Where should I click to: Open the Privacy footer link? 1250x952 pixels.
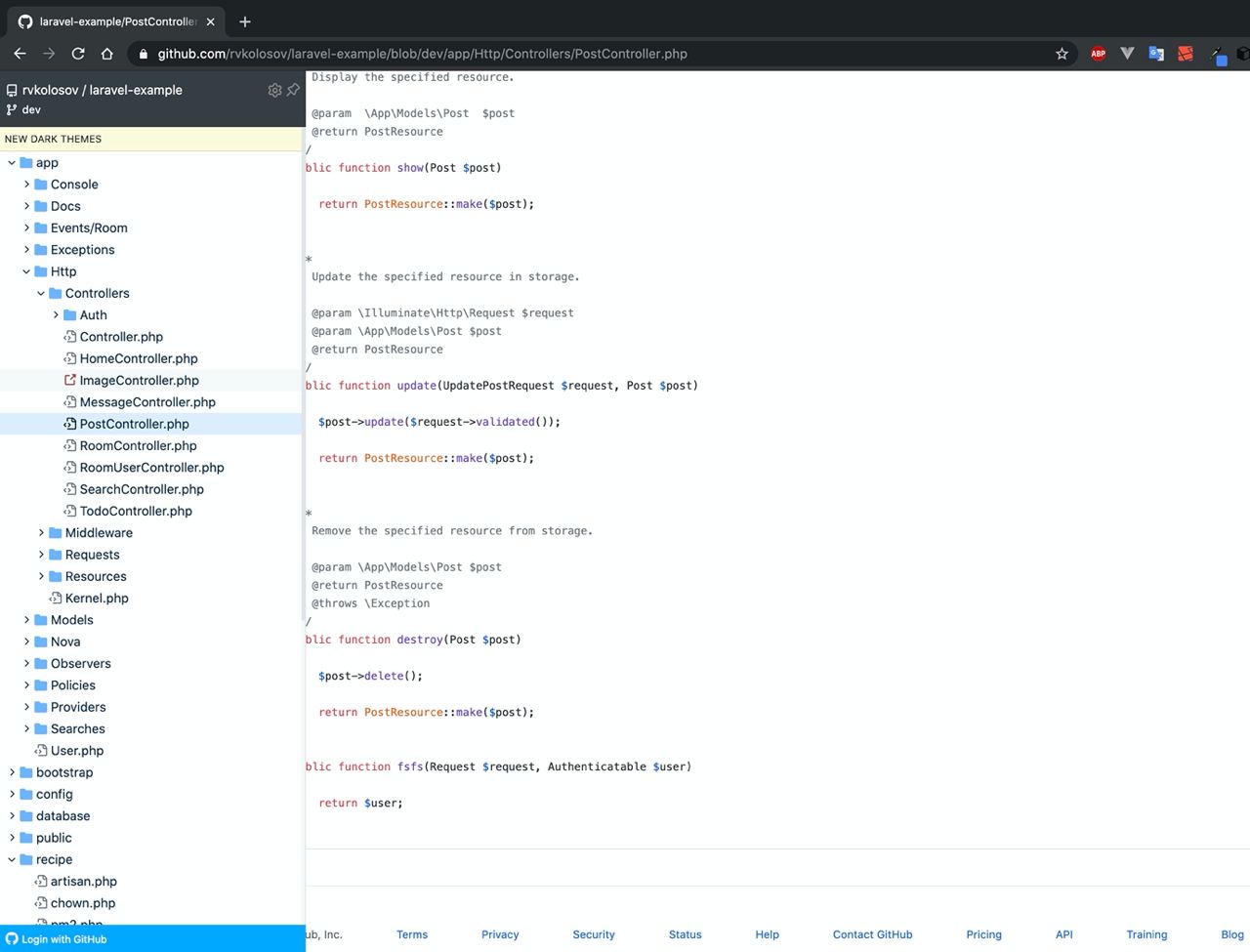point(500,934)
